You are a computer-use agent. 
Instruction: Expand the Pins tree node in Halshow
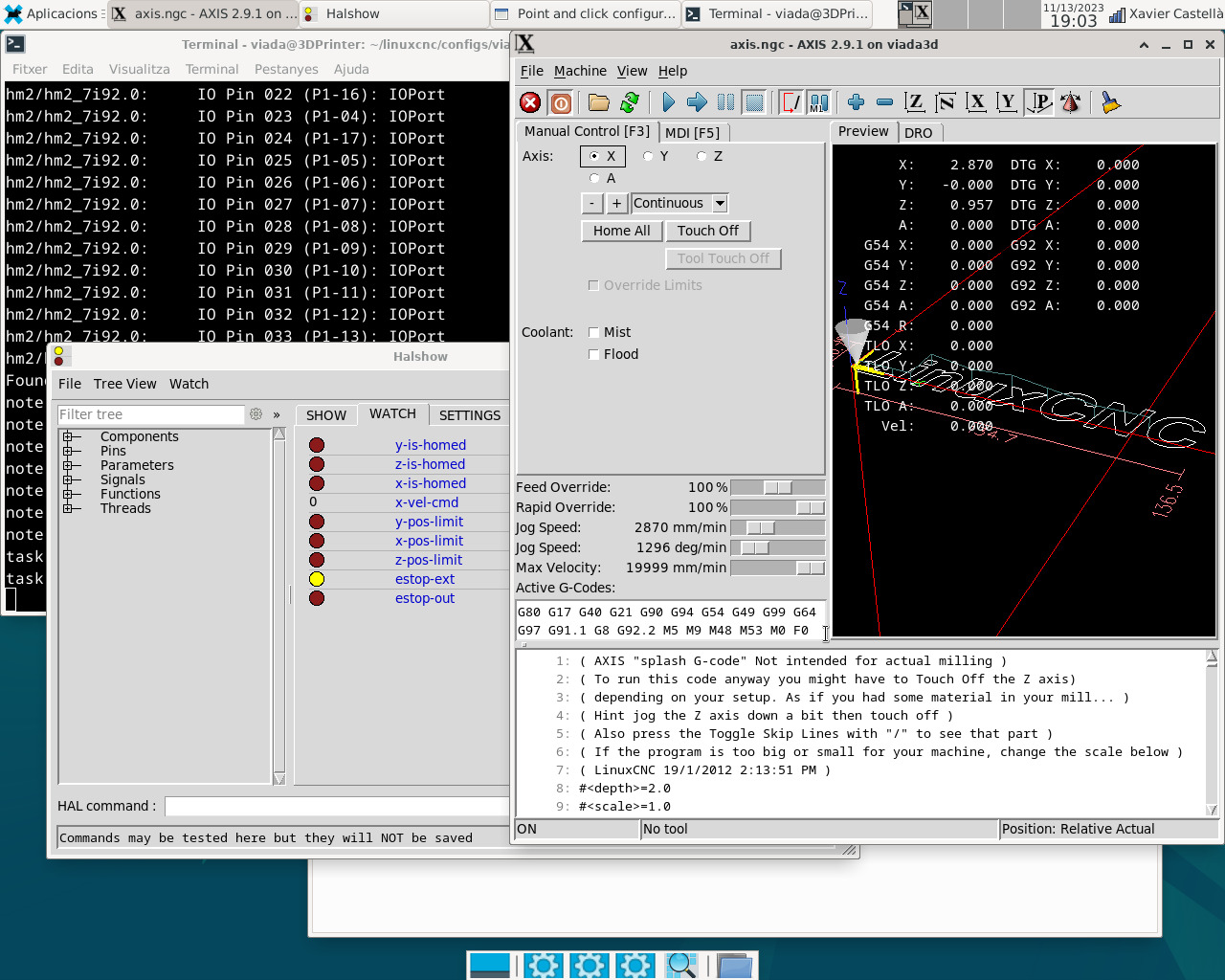68,451
